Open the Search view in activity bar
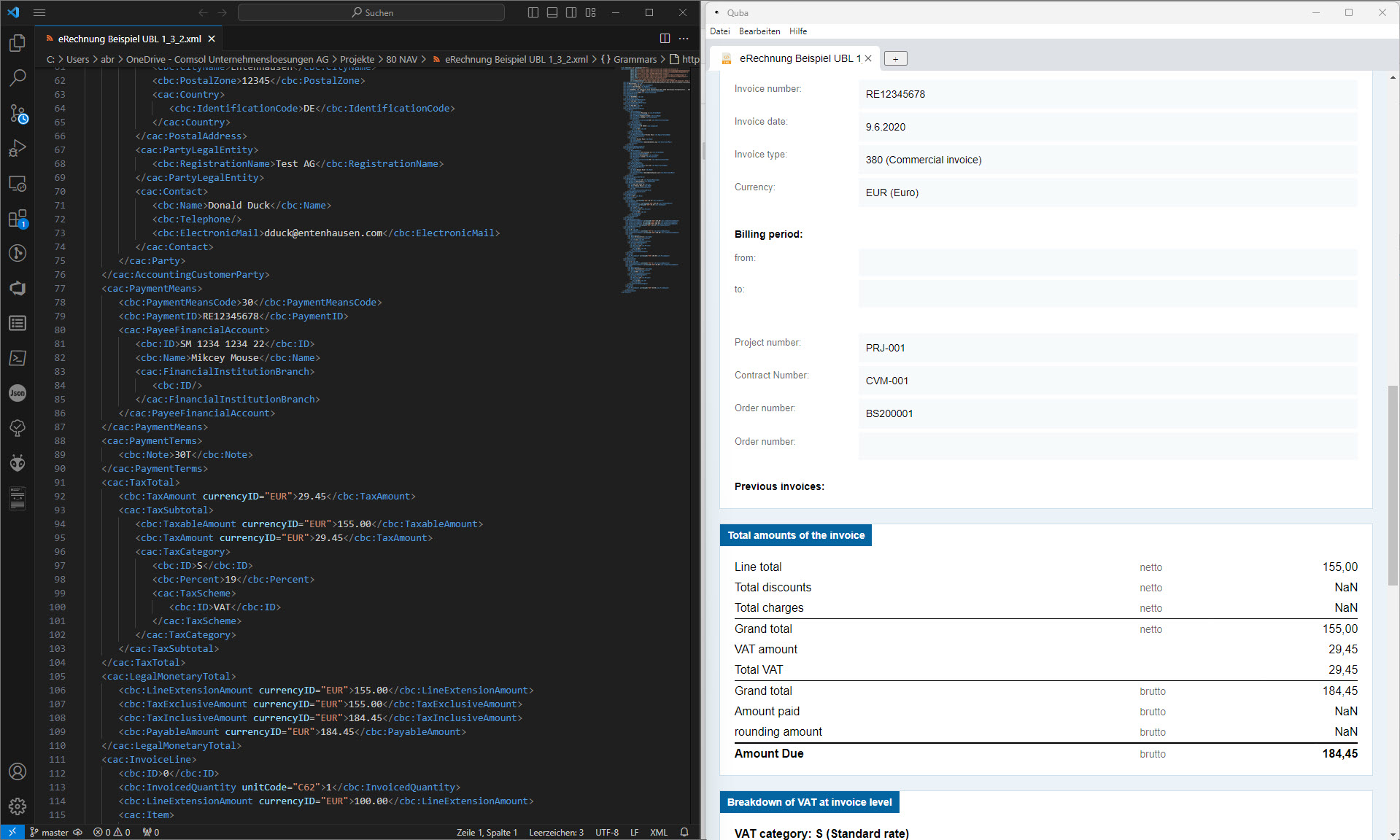This screenshot has width=1400, height=840. point(18,78)
